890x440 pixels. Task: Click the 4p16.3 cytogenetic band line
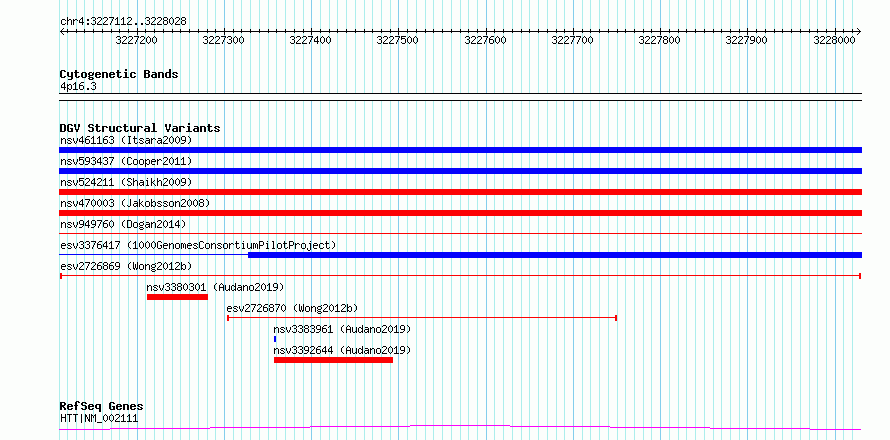coord(460,97)
